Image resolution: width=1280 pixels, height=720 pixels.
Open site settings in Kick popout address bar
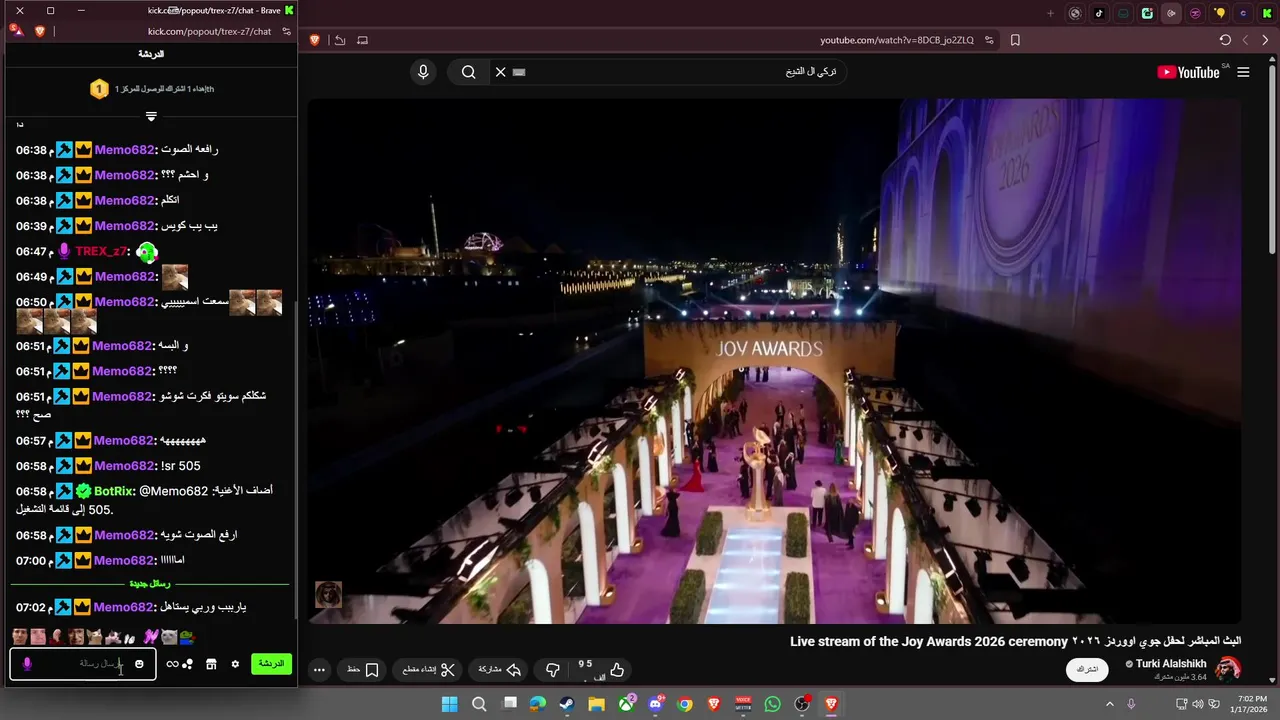pos(286,31)
